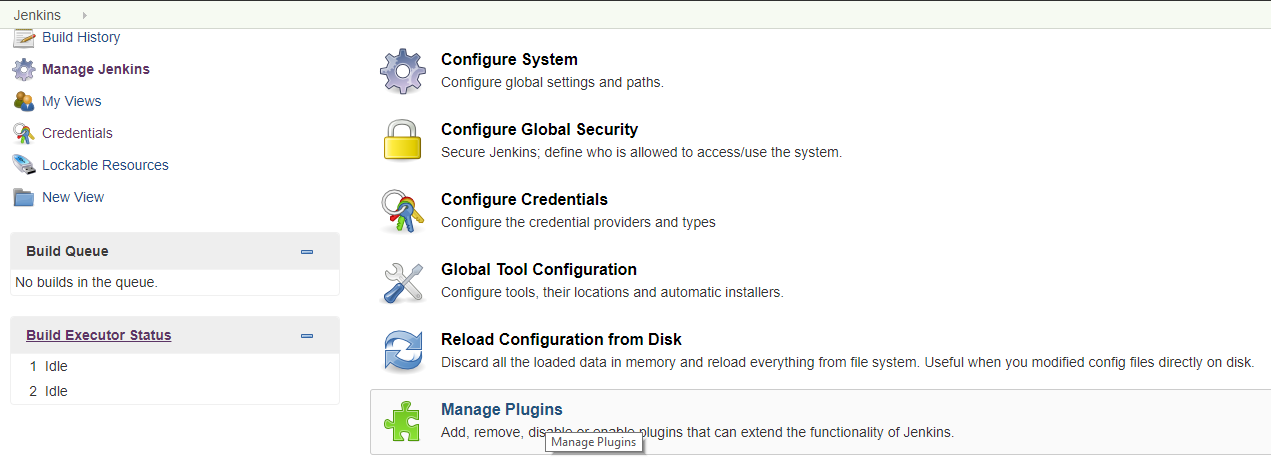This screenshot has width=1271, height=464.
Task: Collapse the Build Executor Status panel
Action: [307, 336]
